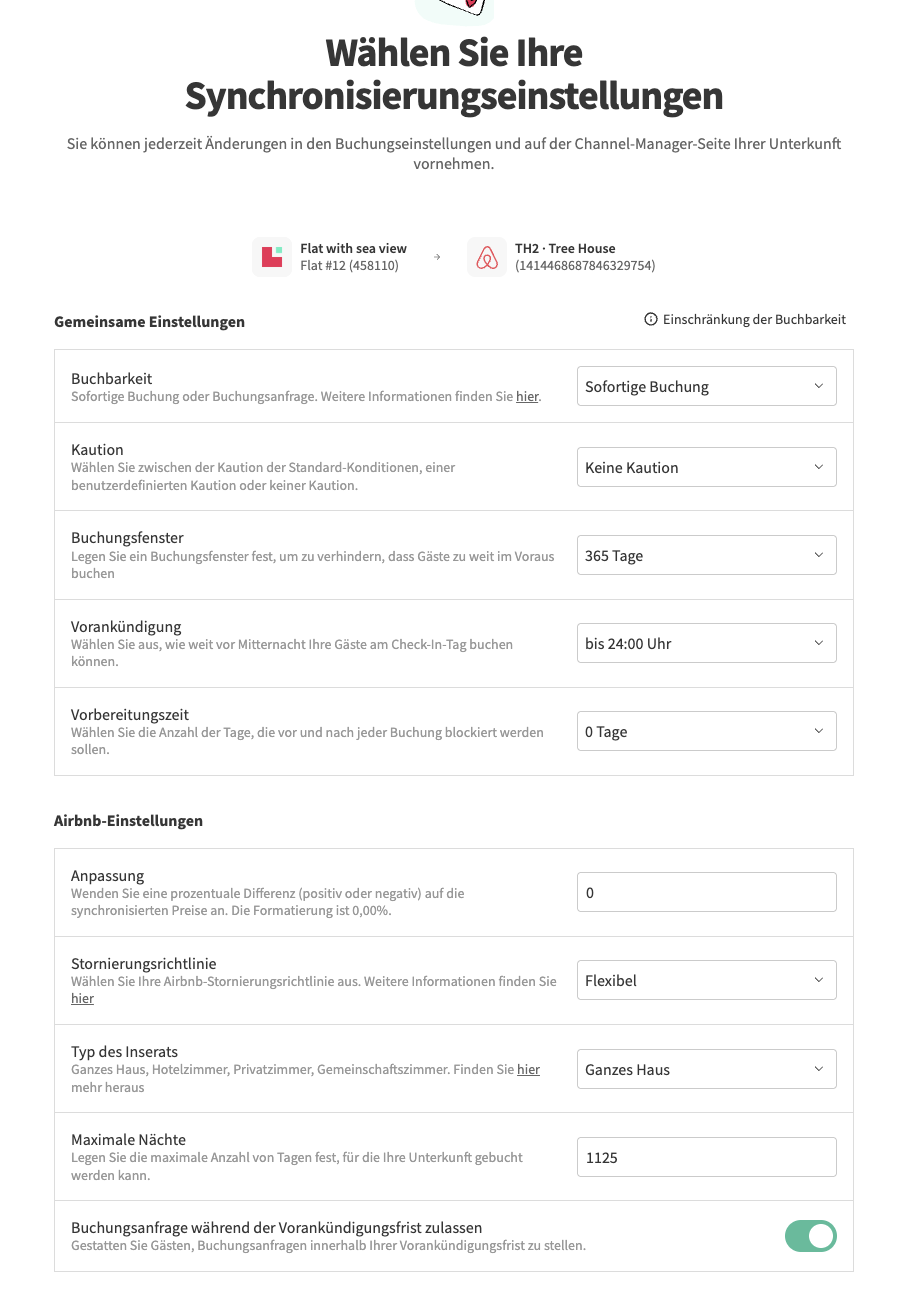Click the Airbnb logo icon
910x1312 pixels.
point(487,257)
